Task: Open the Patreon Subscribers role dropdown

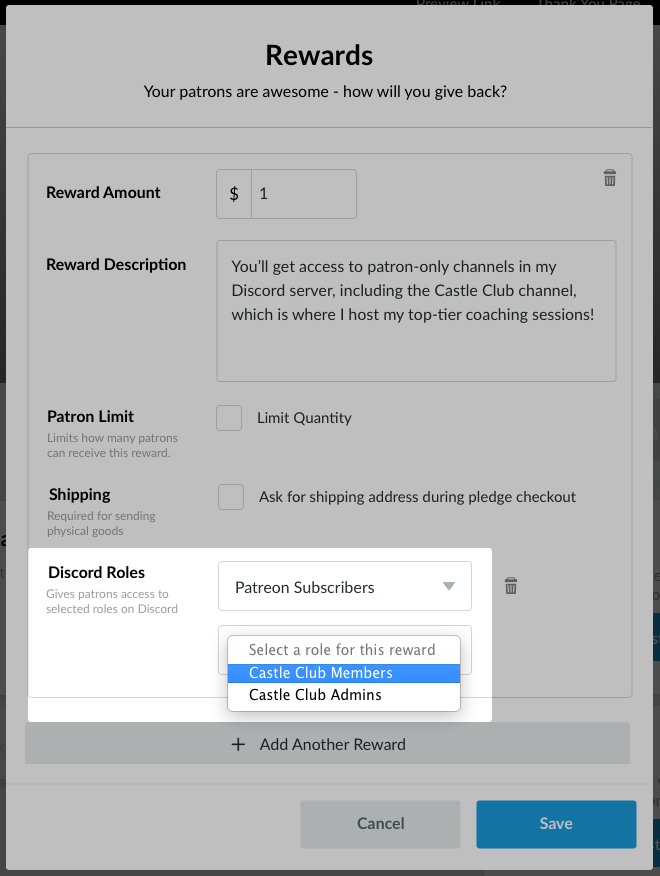Action: (x=345, y=586)
